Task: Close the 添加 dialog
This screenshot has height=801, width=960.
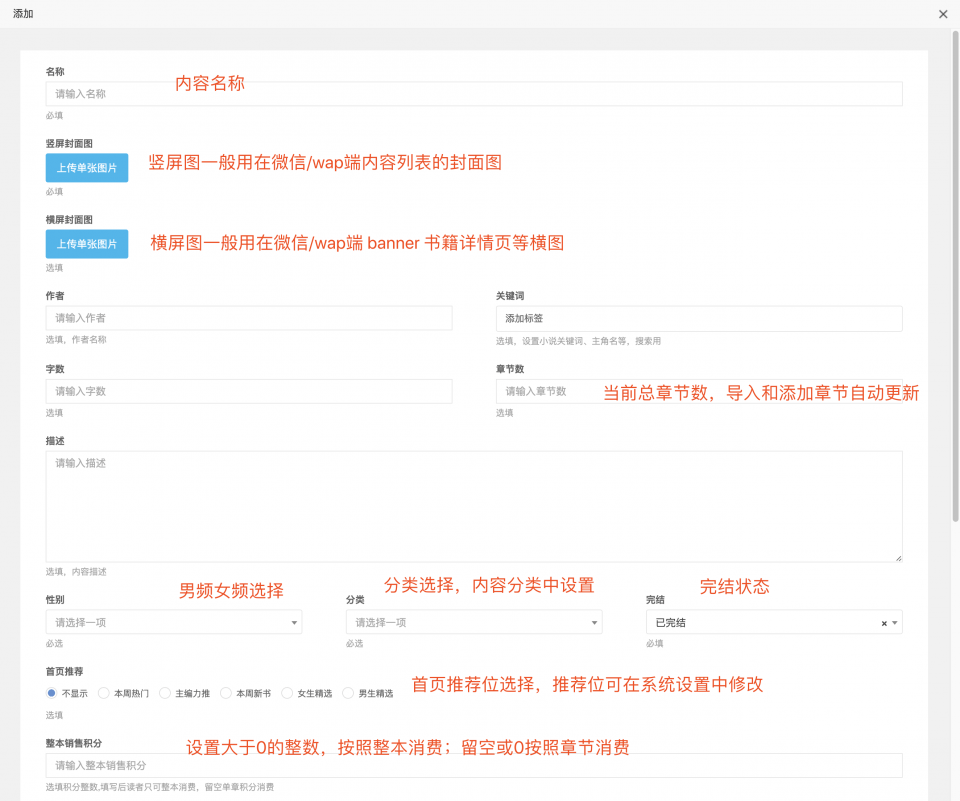Action: (x=942, y=14)
